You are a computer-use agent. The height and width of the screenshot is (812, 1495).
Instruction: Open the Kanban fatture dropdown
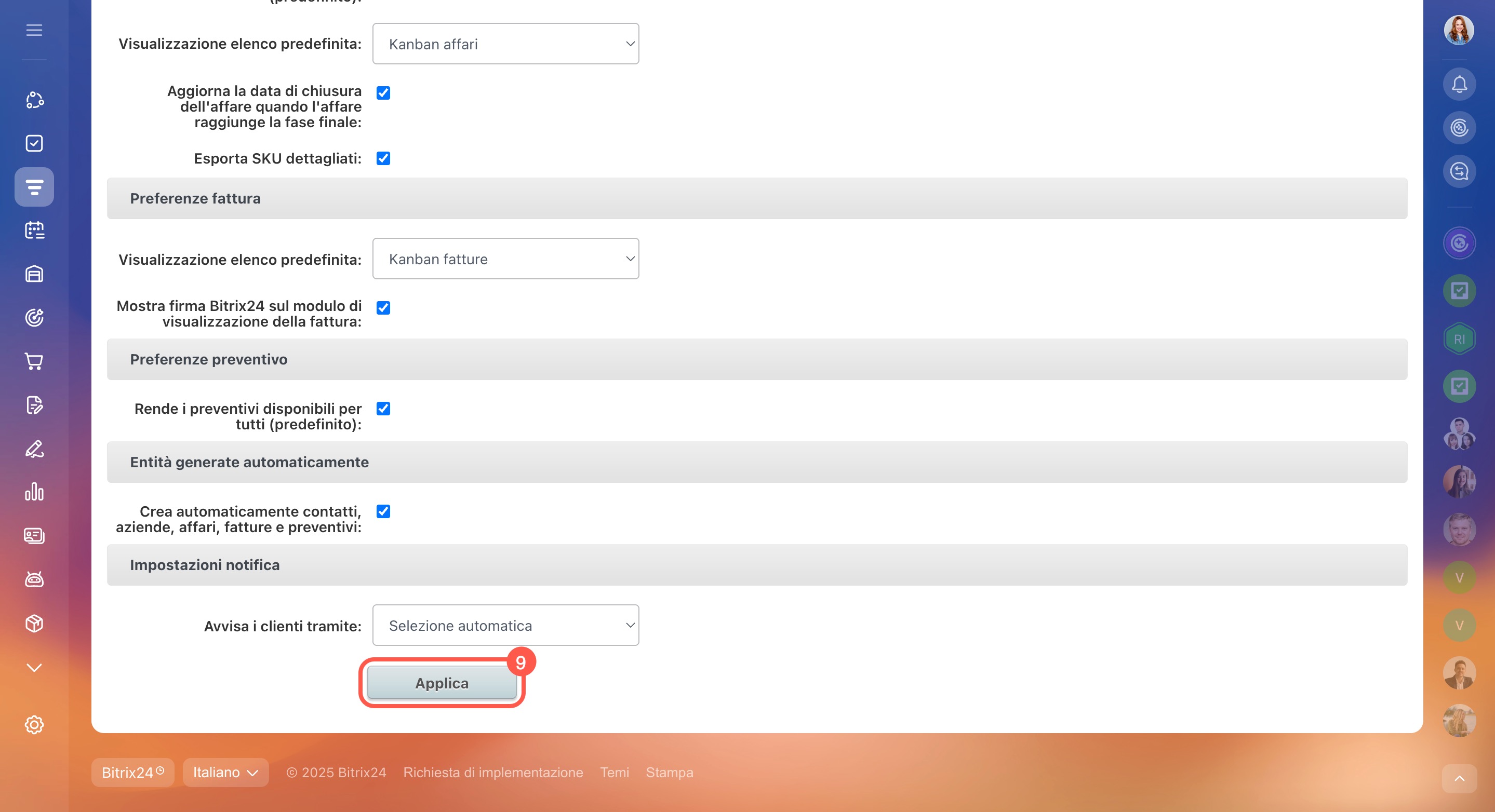pyautogui.click(x=505, y=259)
